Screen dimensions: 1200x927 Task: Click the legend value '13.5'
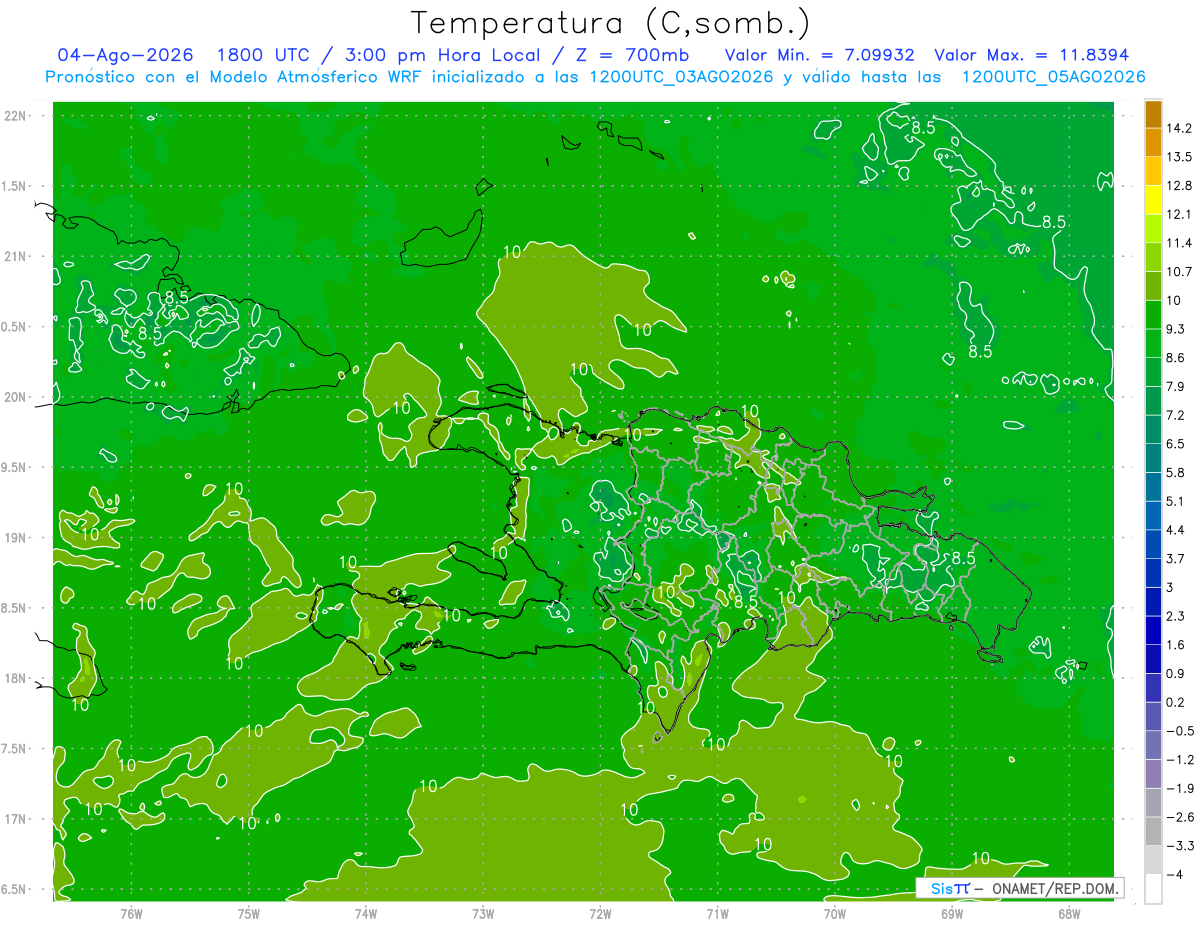(1178, 157)
